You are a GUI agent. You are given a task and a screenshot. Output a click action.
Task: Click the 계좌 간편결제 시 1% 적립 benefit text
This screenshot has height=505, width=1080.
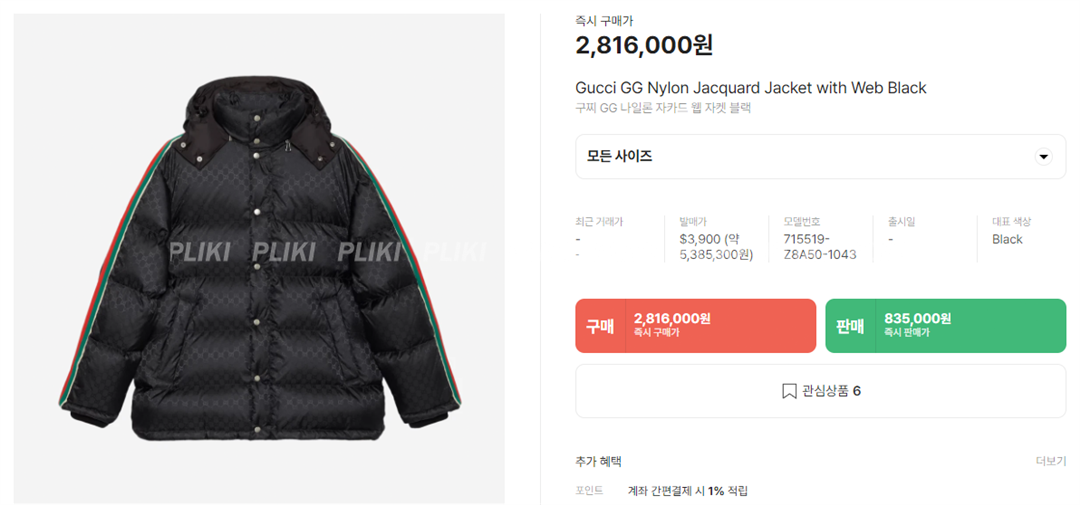(x=687, y=491)
